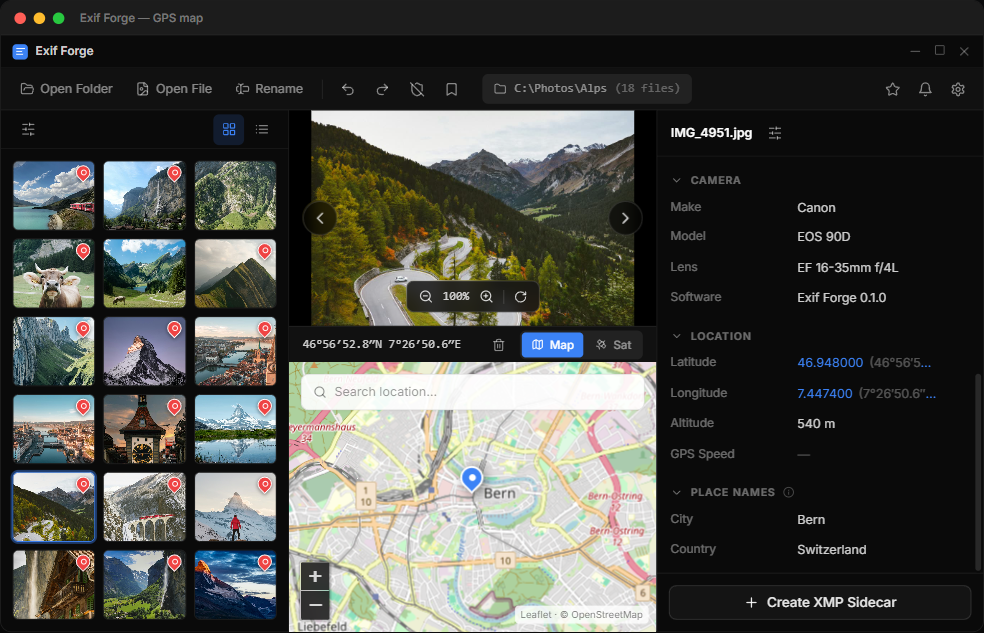
Task: Click the Lens value EF 16-35mm f/4L
Action: 847,268
